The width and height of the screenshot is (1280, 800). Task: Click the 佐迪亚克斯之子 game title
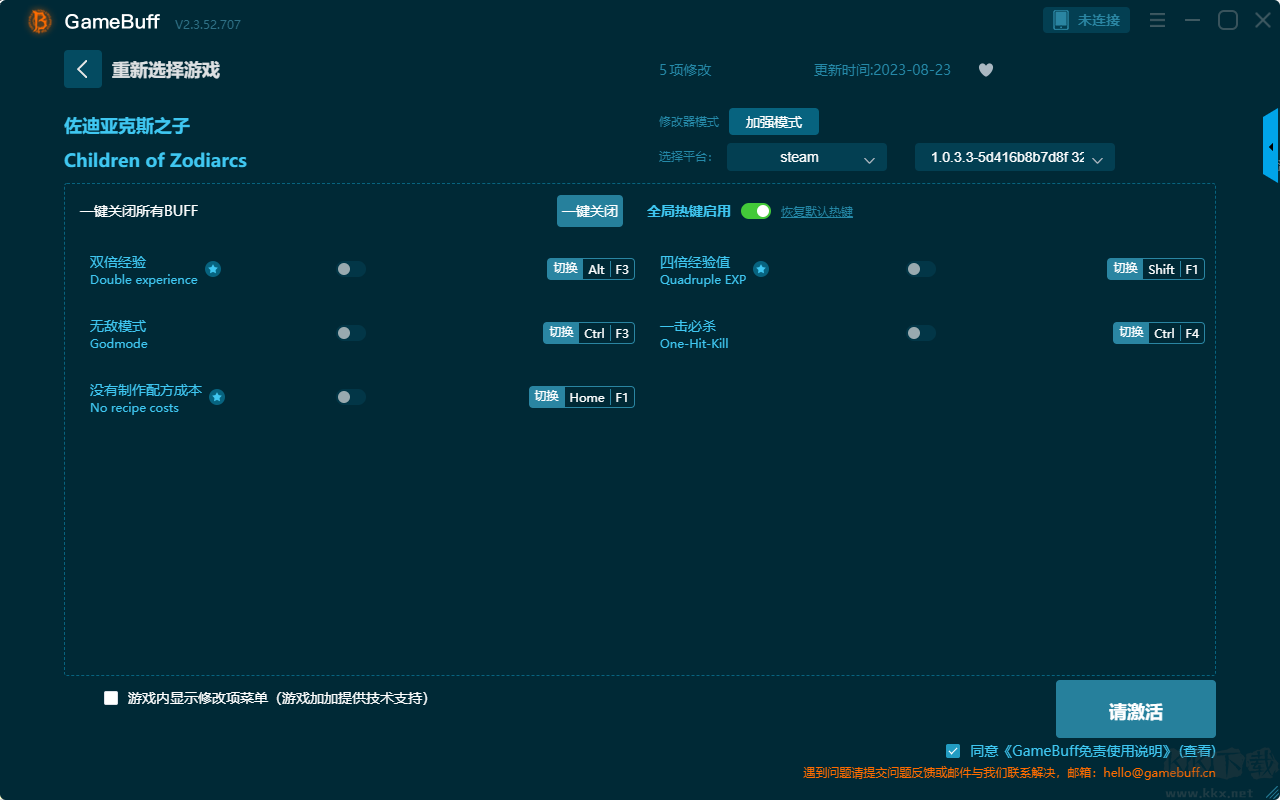[x=127, y=126]
